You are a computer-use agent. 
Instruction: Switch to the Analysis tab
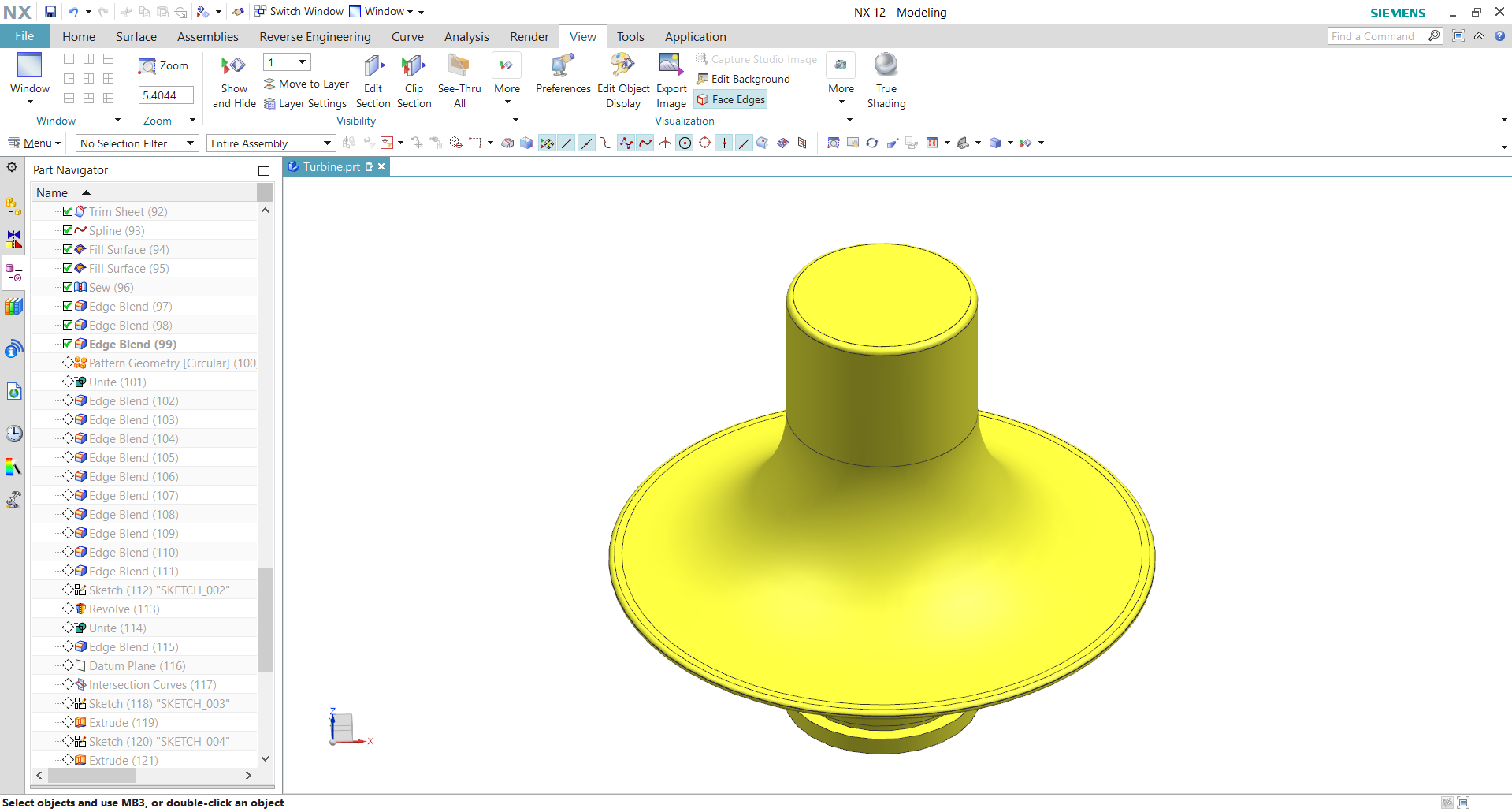466,36
